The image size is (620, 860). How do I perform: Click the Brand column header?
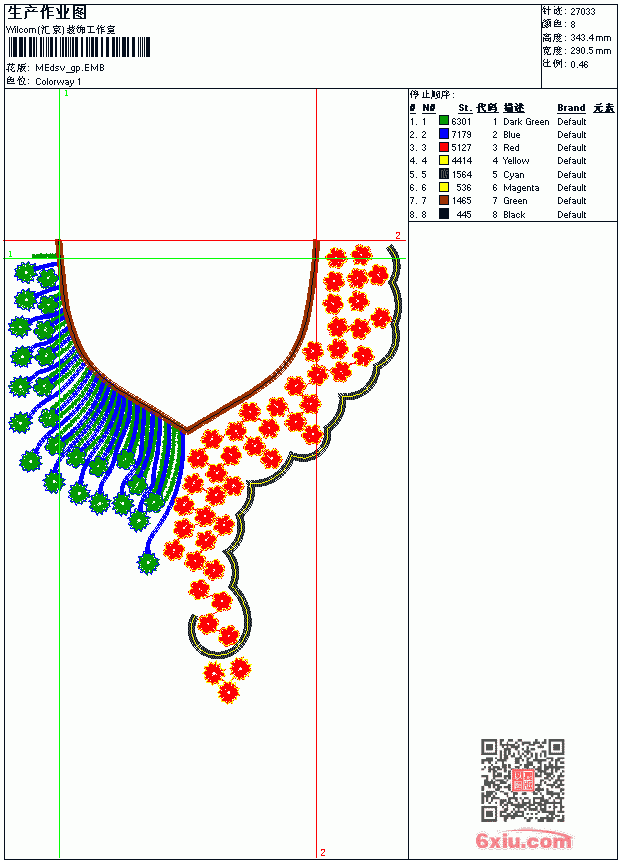click(571, 108)
